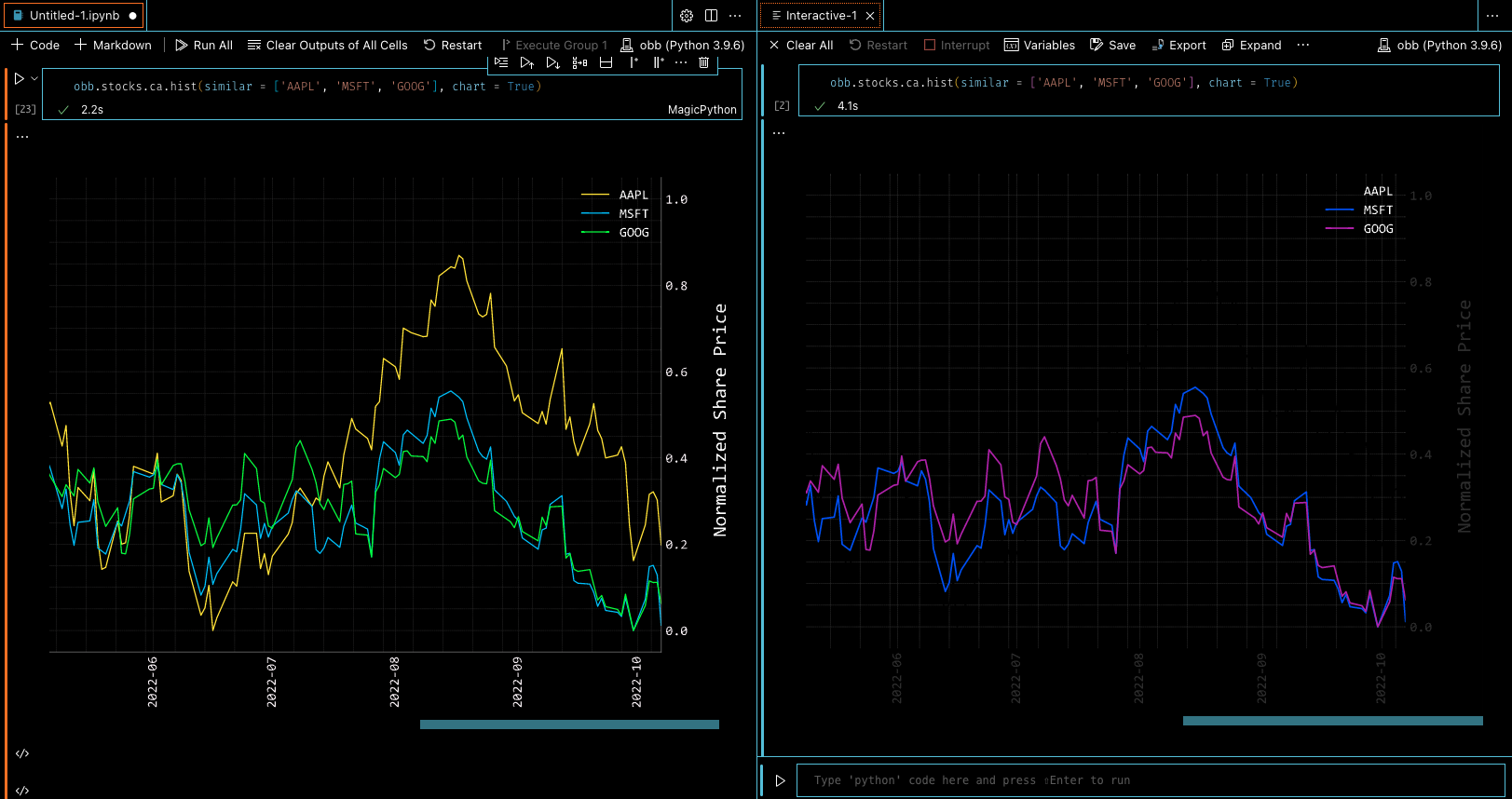Screen dimensions: 1512x799
Task: Expand run options dropdown beside play button
Action: point(34,79)
